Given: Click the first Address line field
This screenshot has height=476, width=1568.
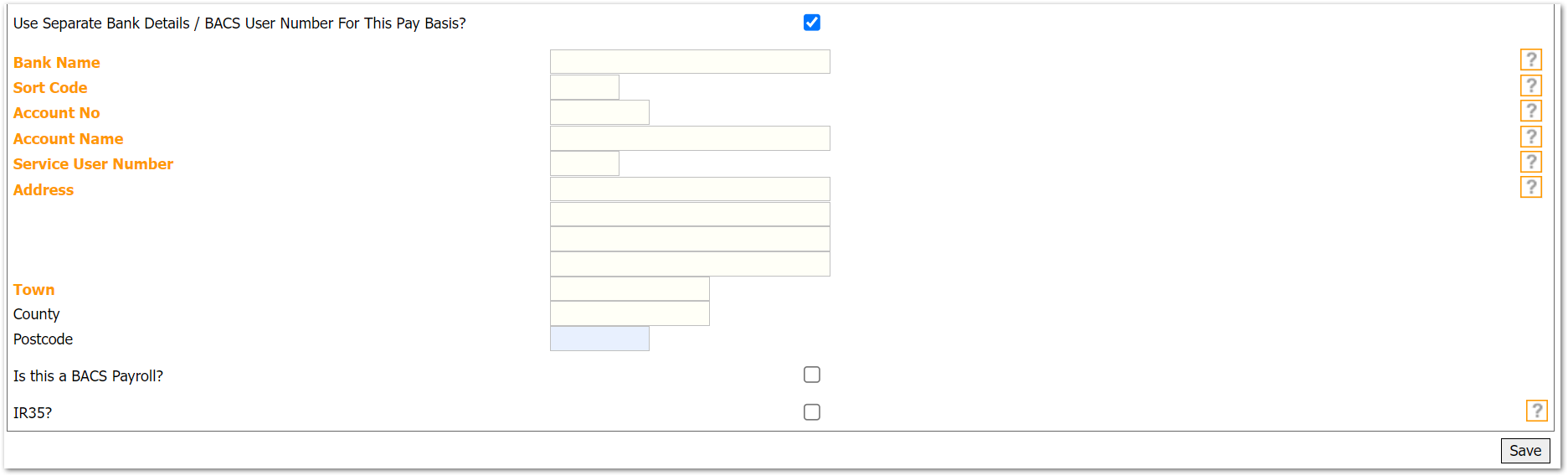Looking at the screenshot, I should [x=690, y=189].
